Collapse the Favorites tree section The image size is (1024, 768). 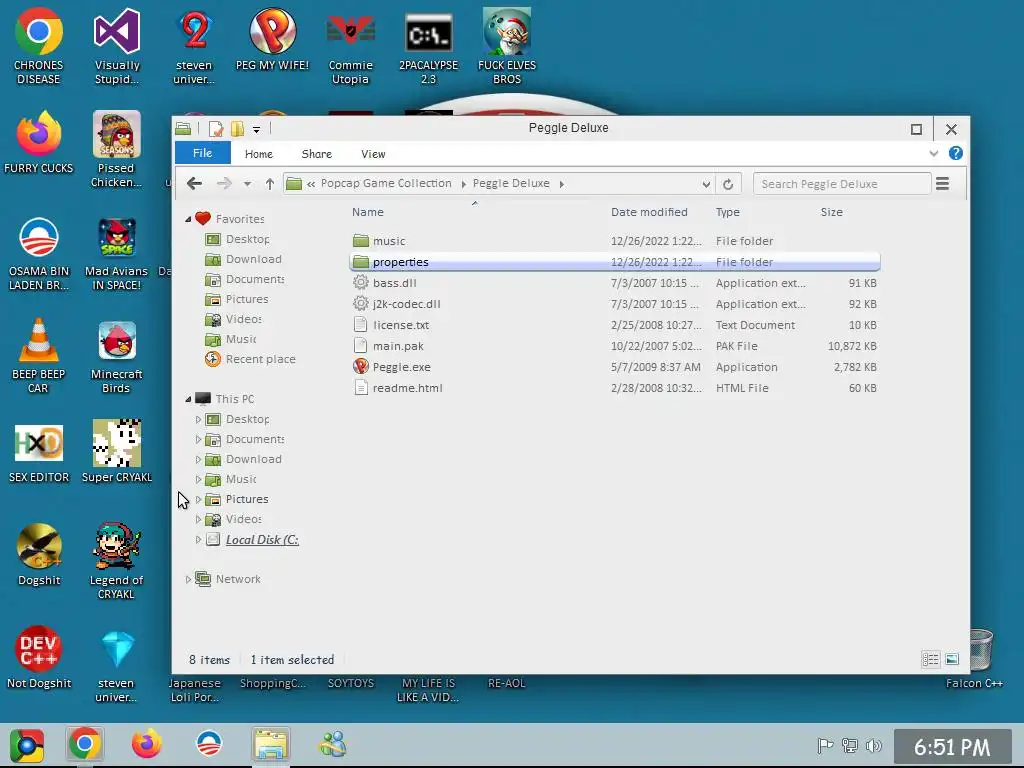188,219
